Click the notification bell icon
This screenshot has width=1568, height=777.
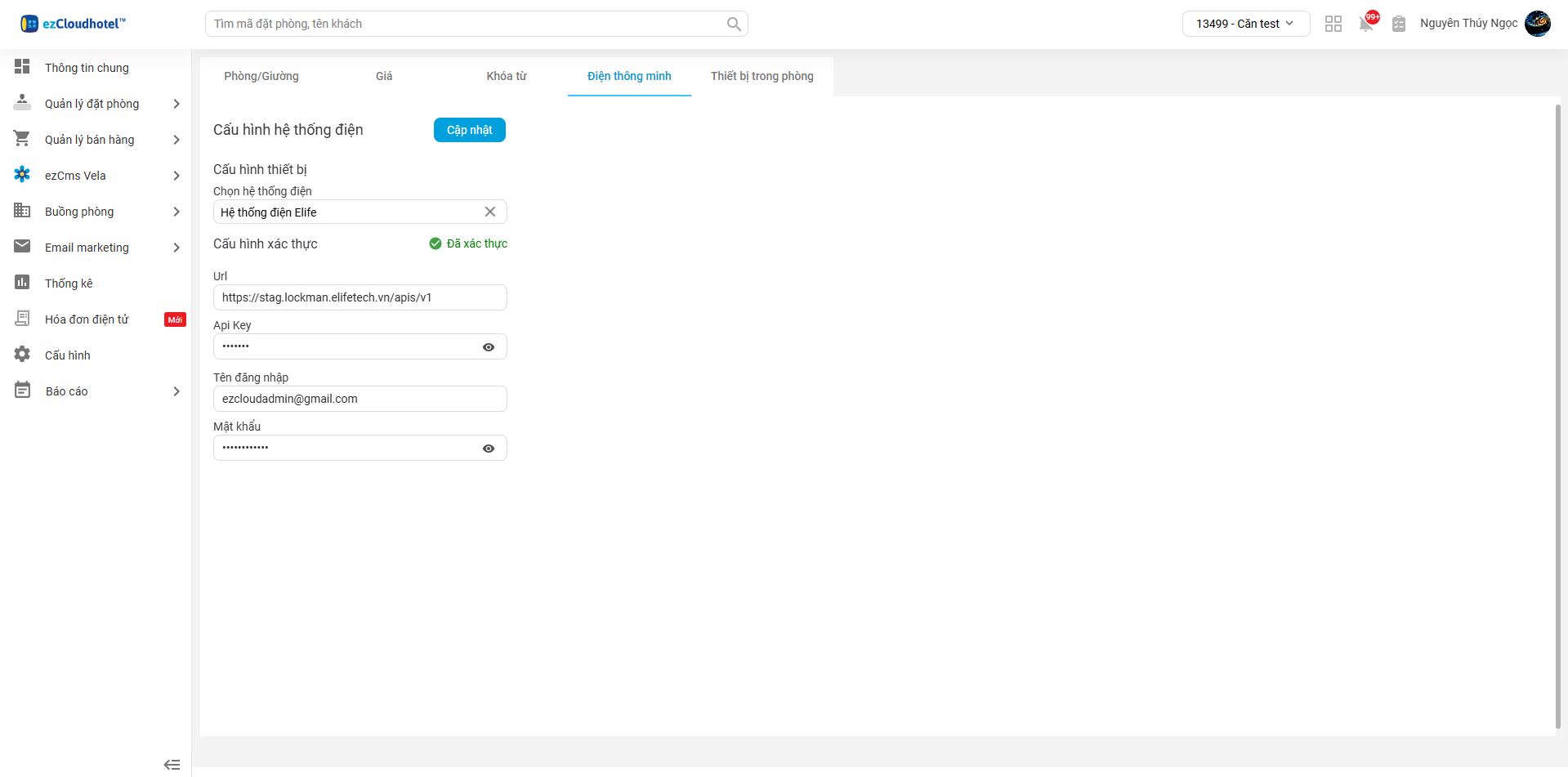(x=1365, y=24)
